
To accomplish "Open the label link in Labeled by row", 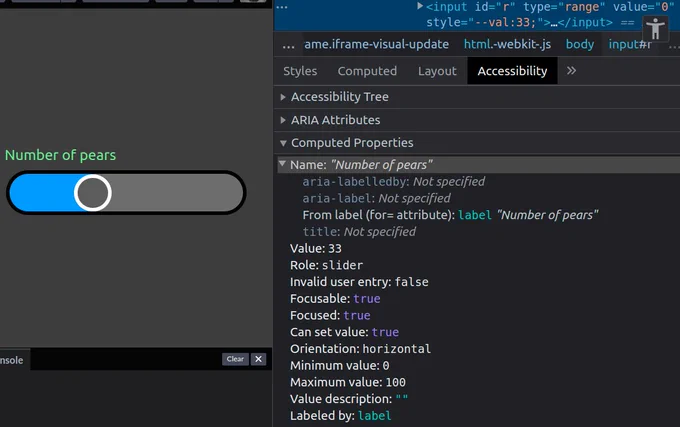I will click(x=375, y=416).
